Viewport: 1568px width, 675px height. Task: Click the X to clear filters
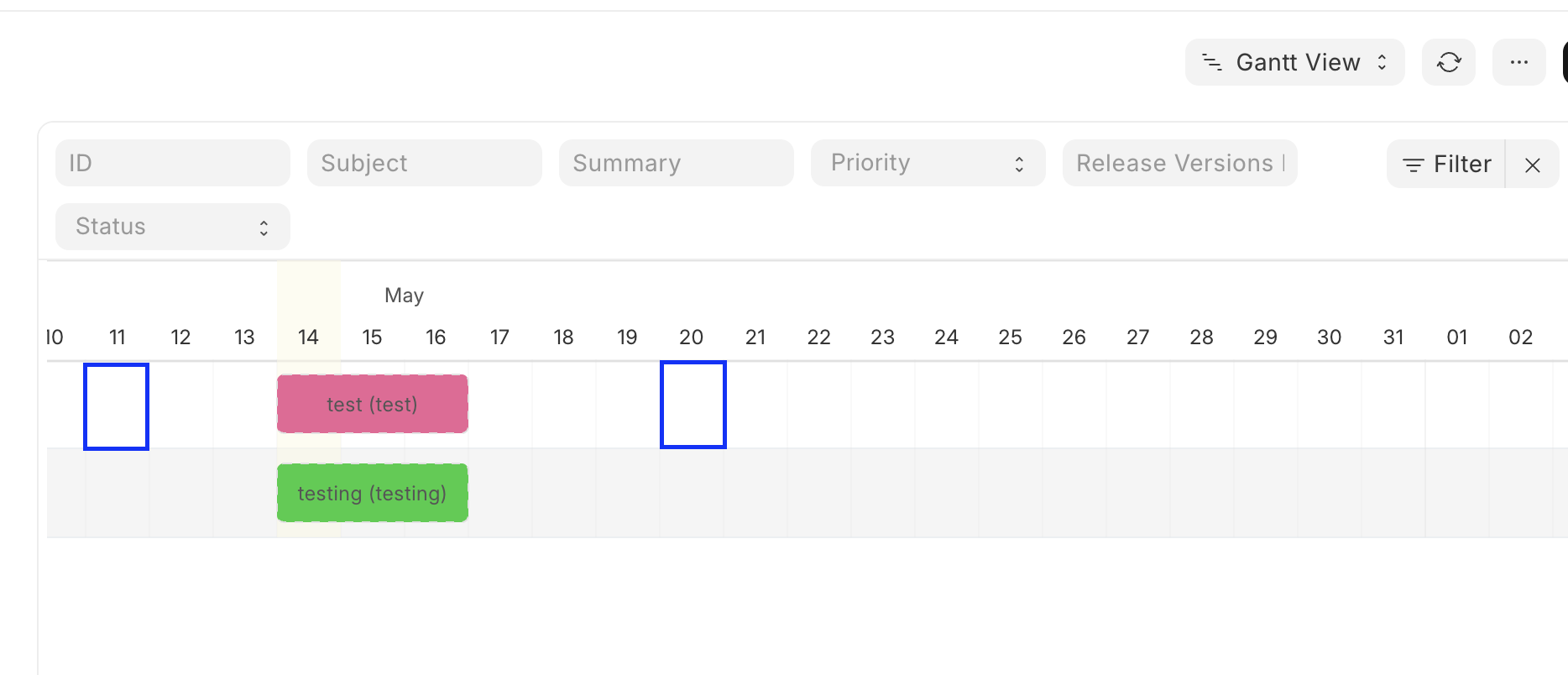point(1533,165)
